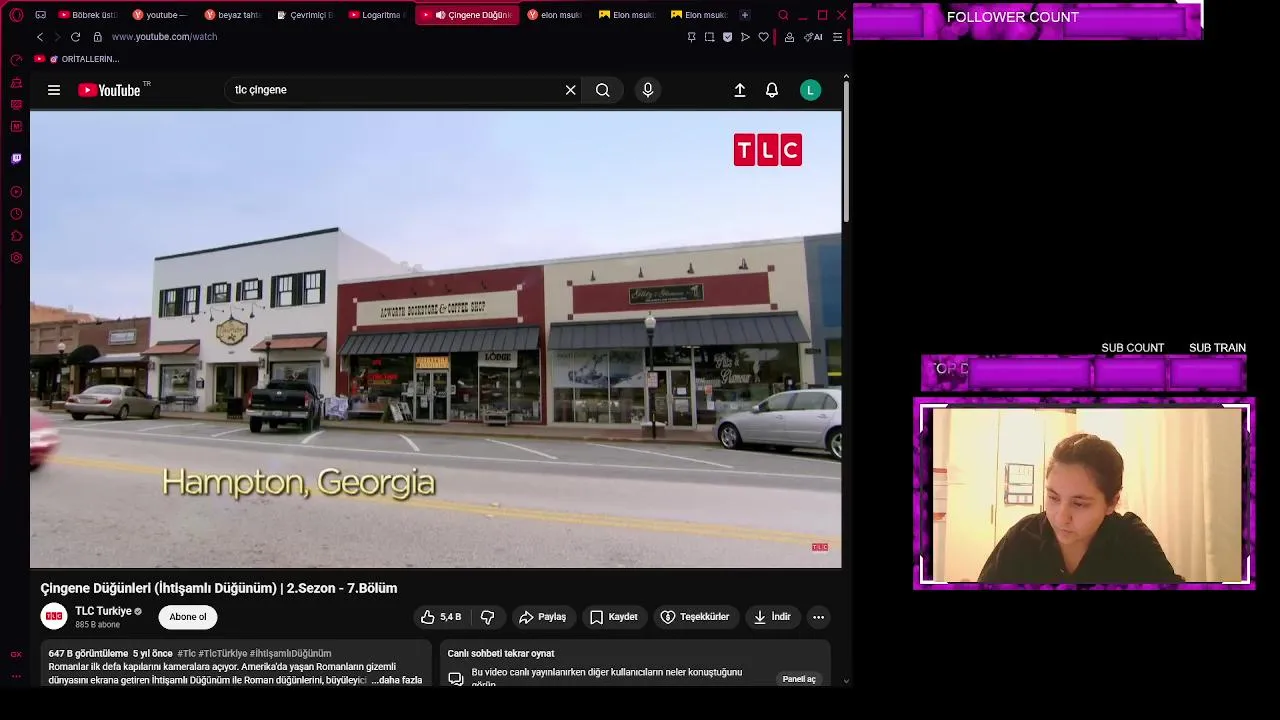Click the page vertical scrollbar thumb
Viewport: 1280px width, 720px height.
pyautogui.click(x=846, y=150)
